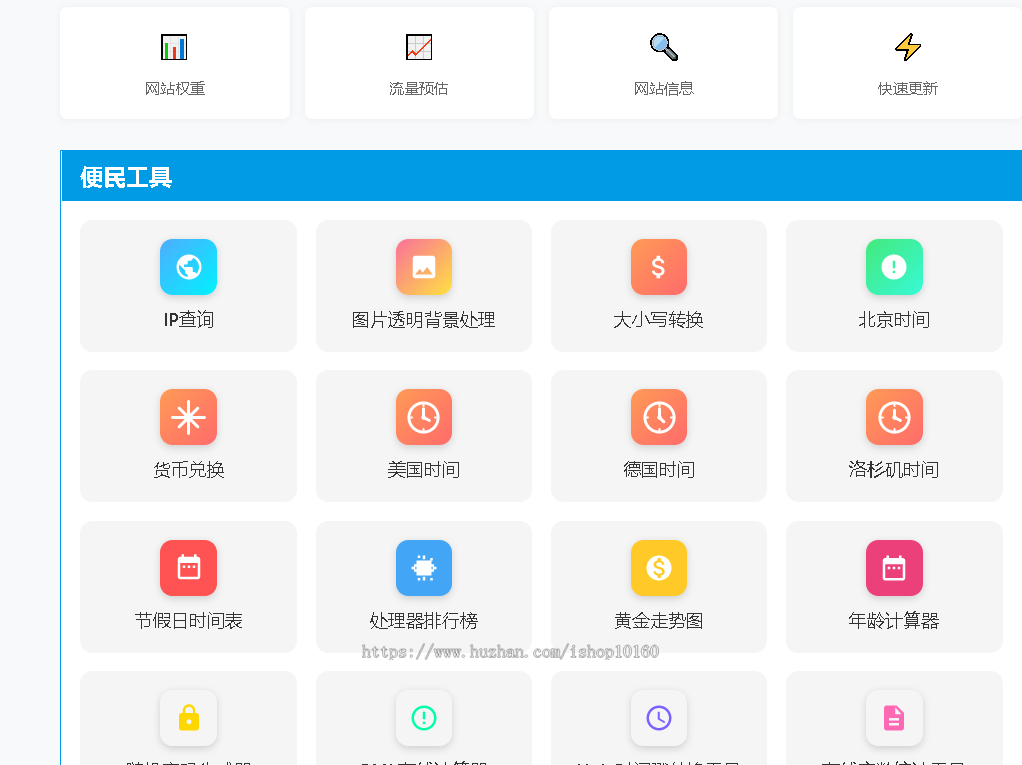Click the 大小写转换 text label
This screenshot has height=765, width=1022.
[658, 319]
